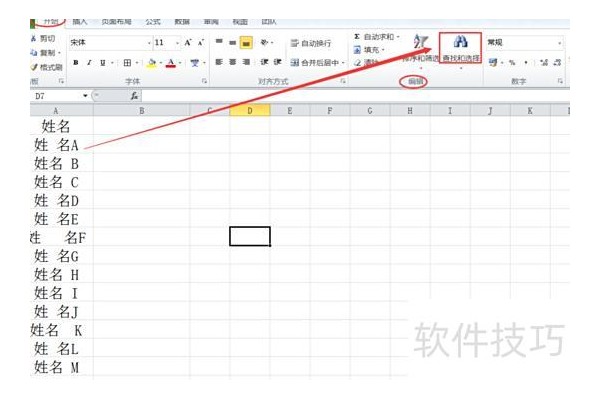Switch to the View (视图) tab

(x=240, y=22)
